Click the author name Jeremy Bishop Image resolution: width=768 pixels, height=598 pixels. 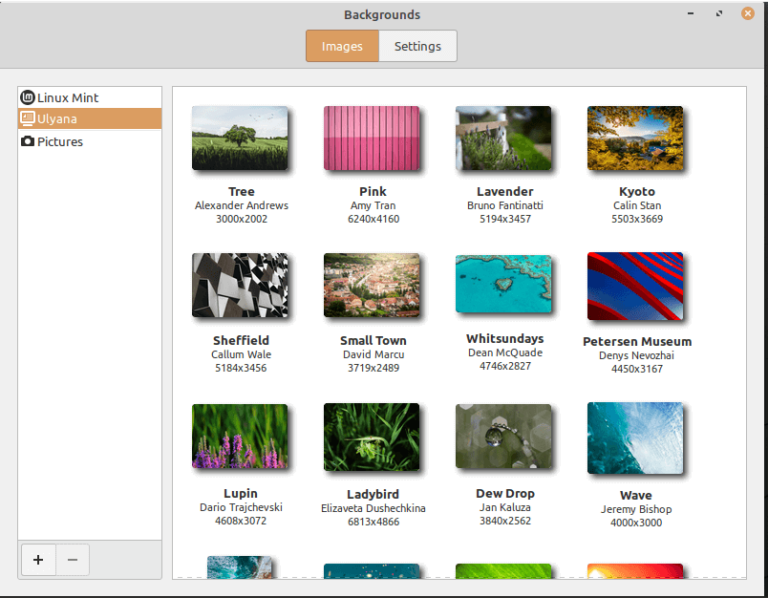coord(636,509)
